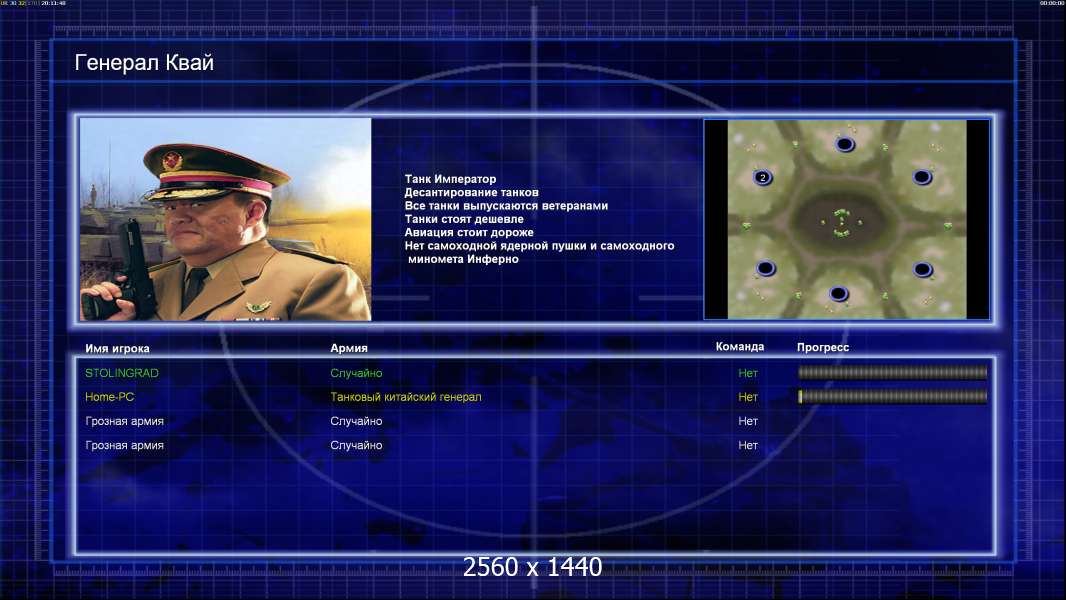Click 'Нет самоходной ядерной пушки' line

[x=539, y=245]
